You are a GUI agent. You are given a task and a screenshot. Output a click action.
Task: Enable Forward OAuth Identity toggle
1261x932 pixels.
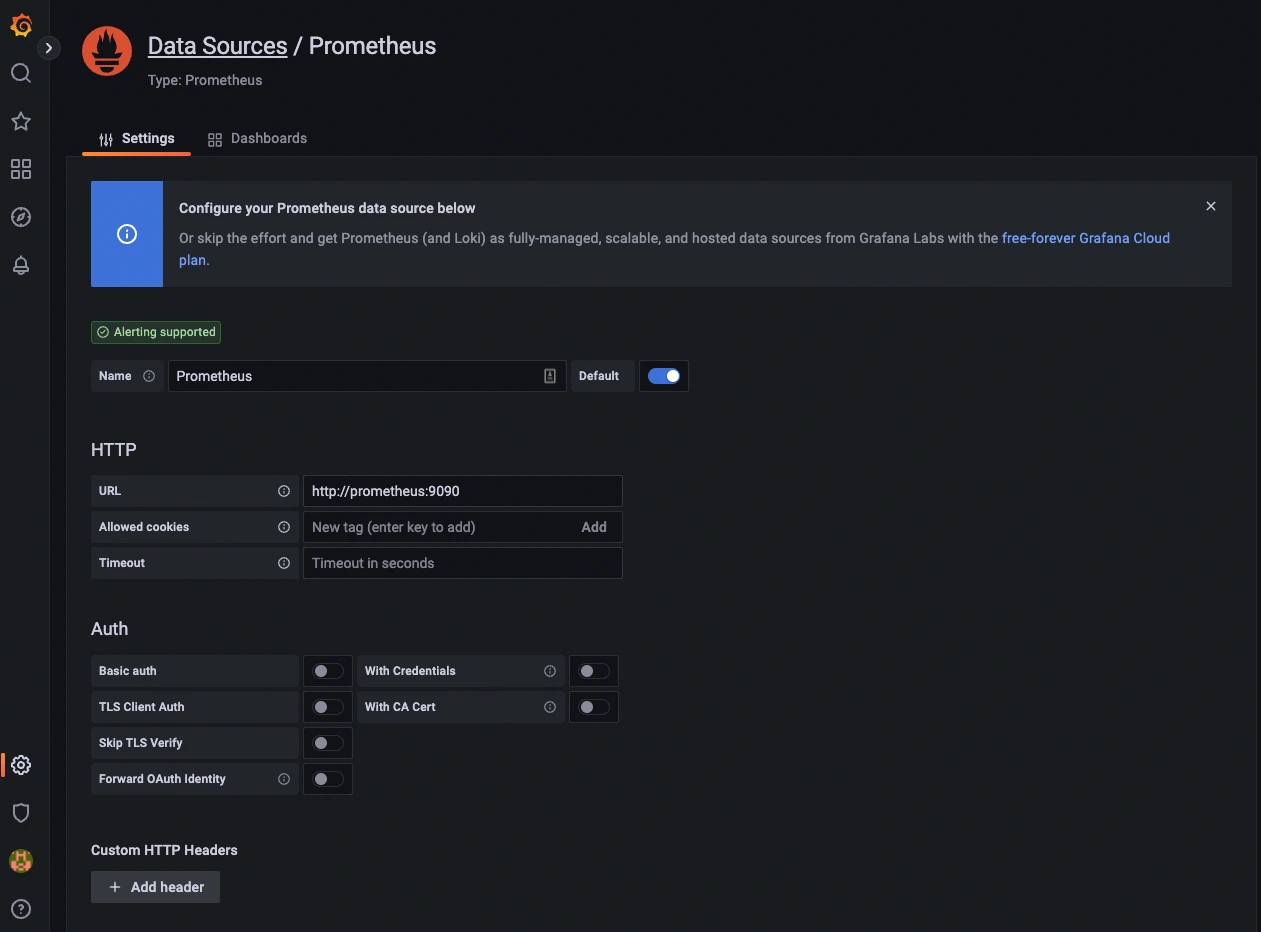click(x=328, y=779)
